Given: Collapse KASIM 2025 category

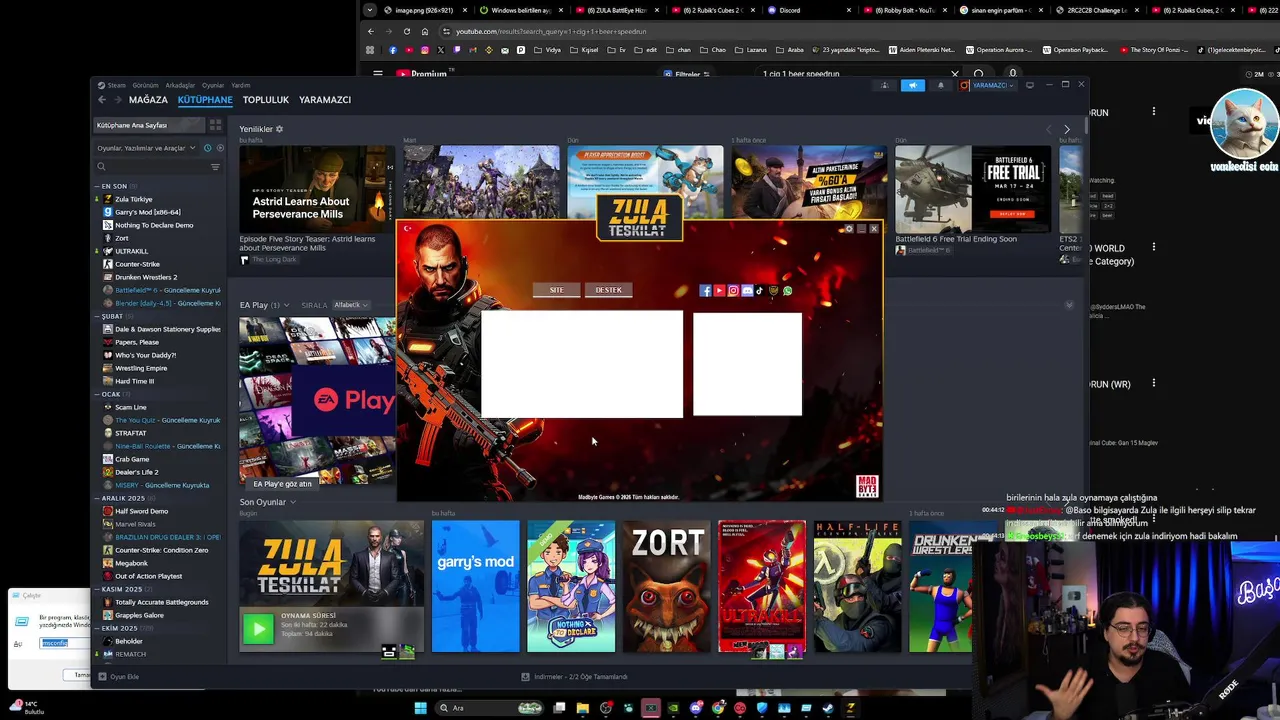Looking at the screenshot, I should (x=97, y=589).
